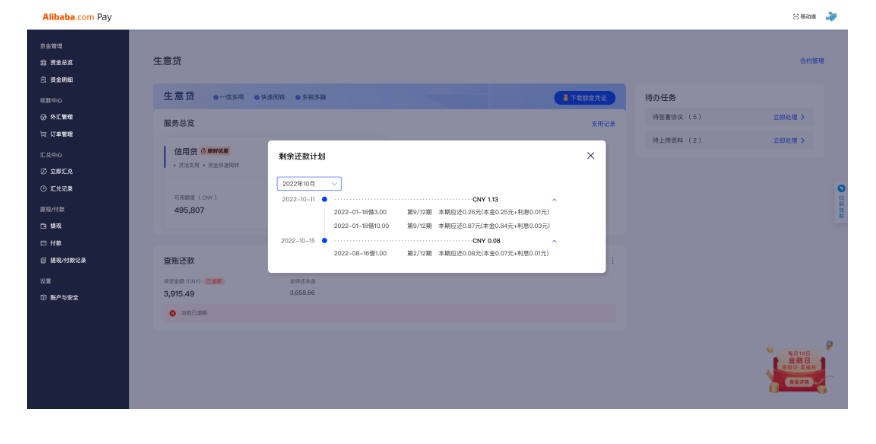Click the 账户与安全 shield icon
876x444 pixels.
pos(44,298)
